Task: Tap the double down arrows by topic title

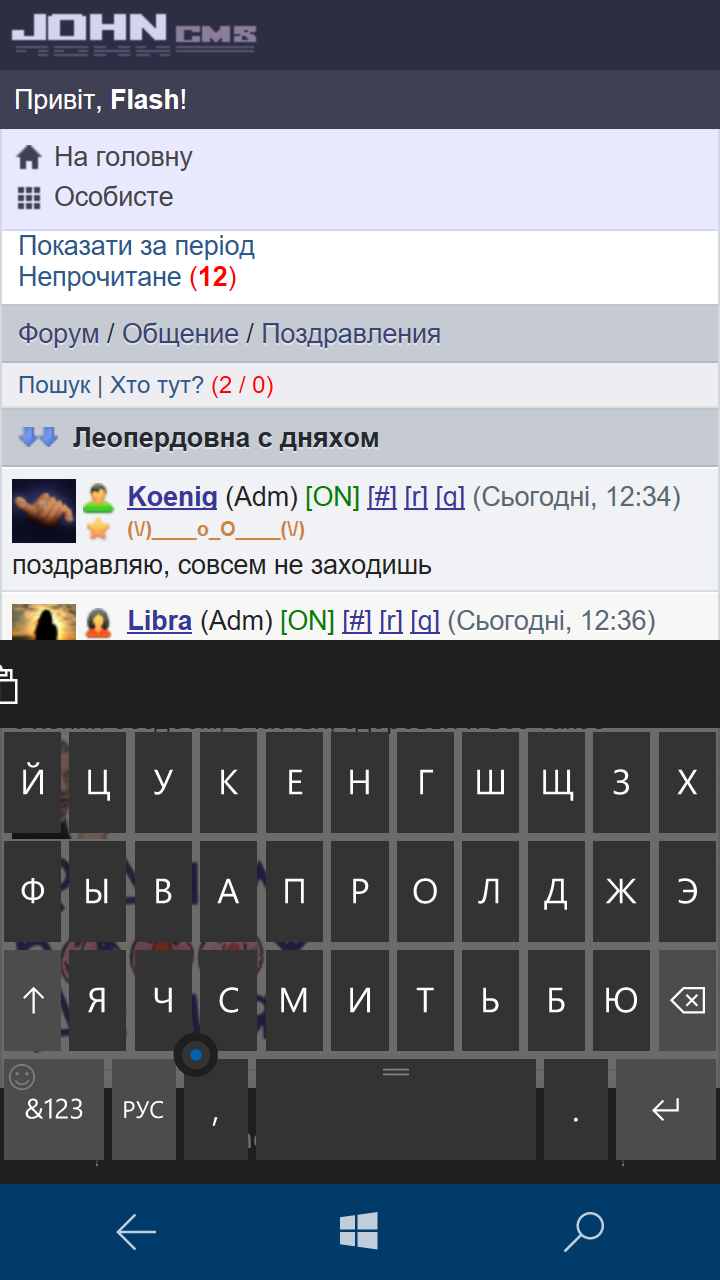Action: 40,437
